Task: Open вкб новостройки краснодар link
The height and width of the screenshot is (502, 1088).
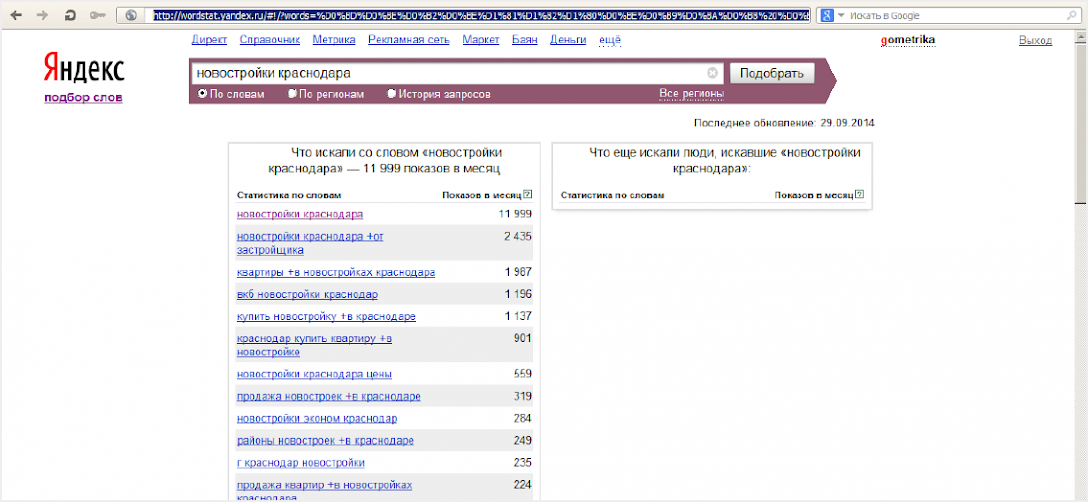Action: pos(307,294)
